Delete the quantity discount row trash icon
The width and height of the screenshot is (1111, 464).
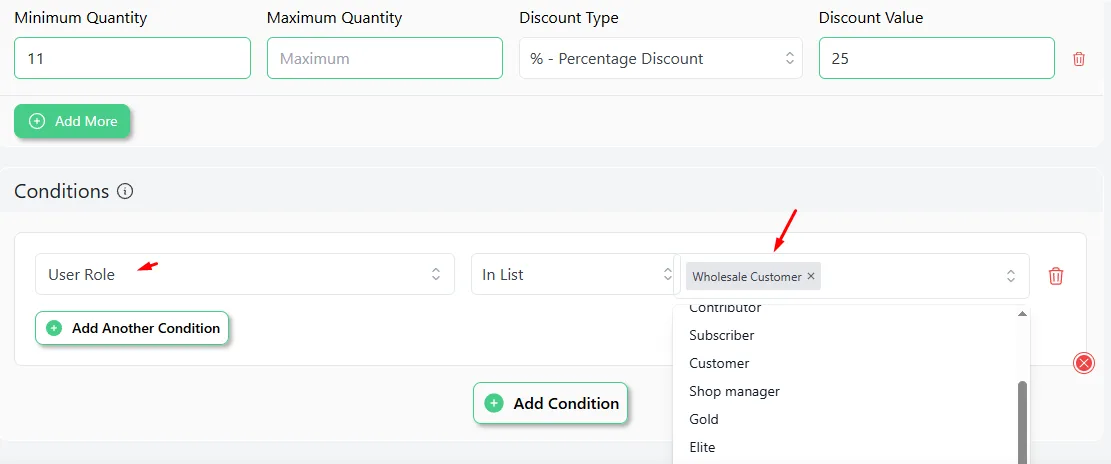pos(1078,59)
